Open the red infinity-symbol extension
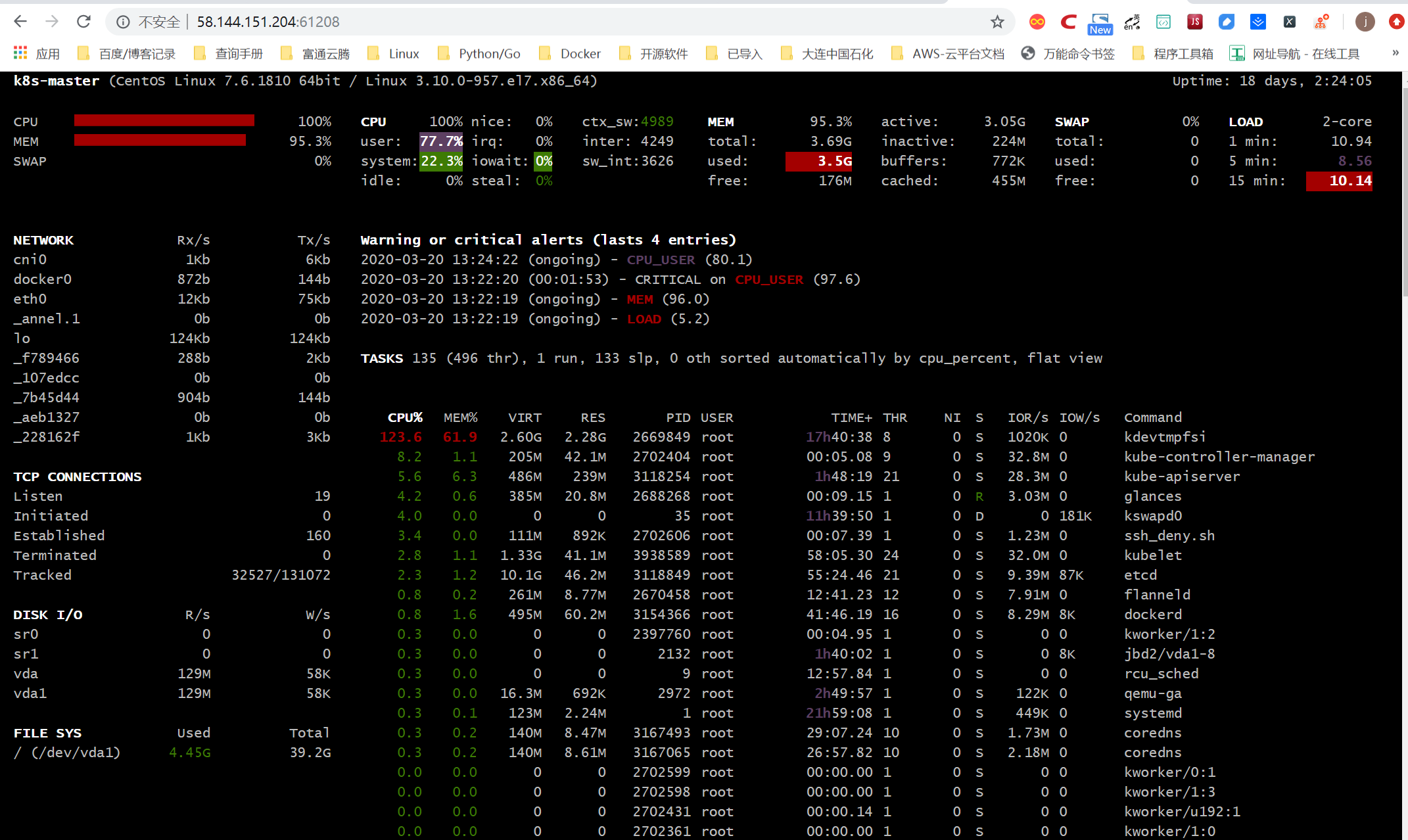This screenshot has height=840, width=1408. 1037,22
